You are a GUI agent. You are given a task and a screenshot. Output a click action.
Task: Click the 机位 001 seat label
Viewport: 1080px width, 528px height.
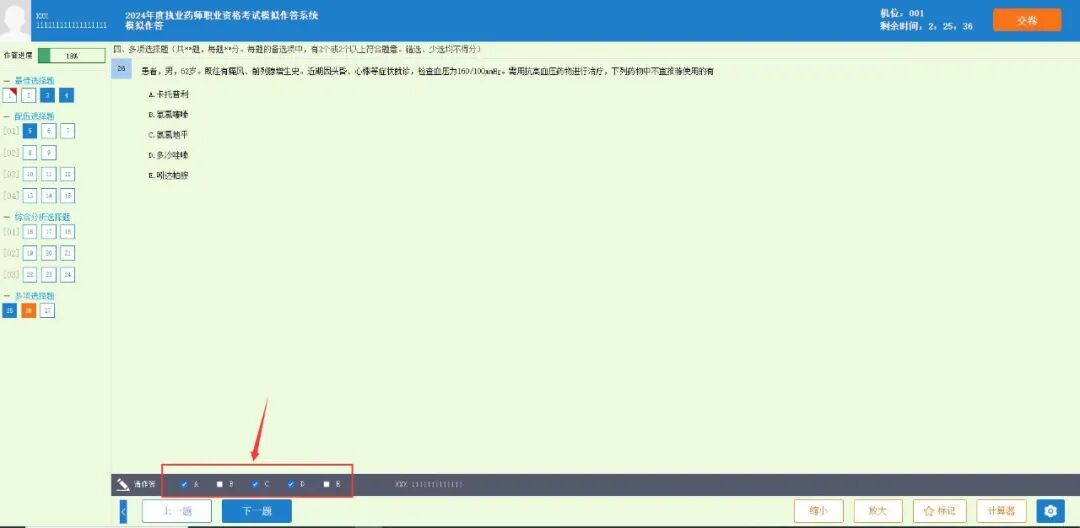[902, 13]
